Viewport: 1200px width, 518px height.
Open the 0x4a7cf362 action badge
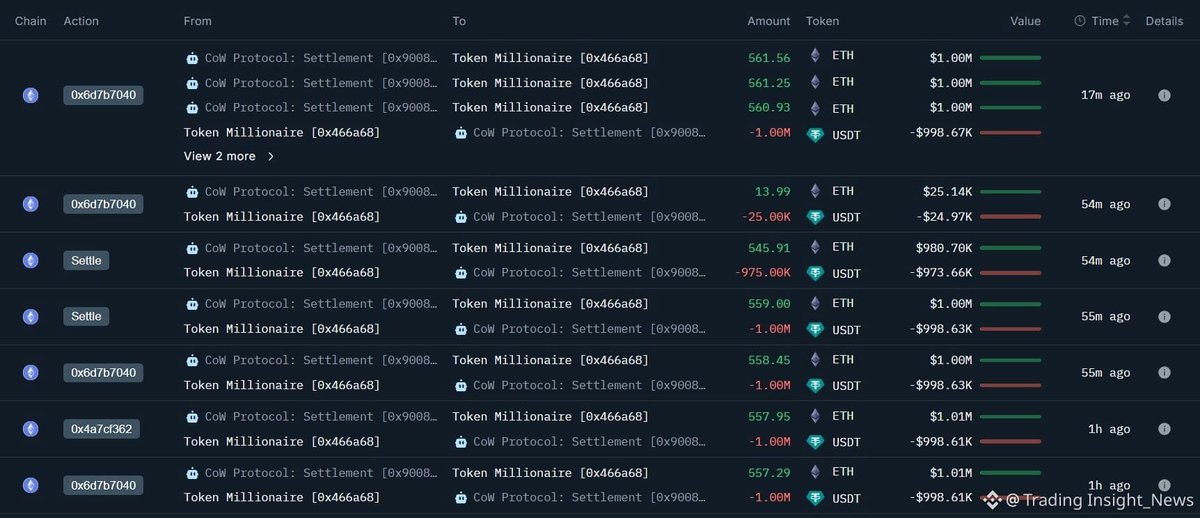102,429
